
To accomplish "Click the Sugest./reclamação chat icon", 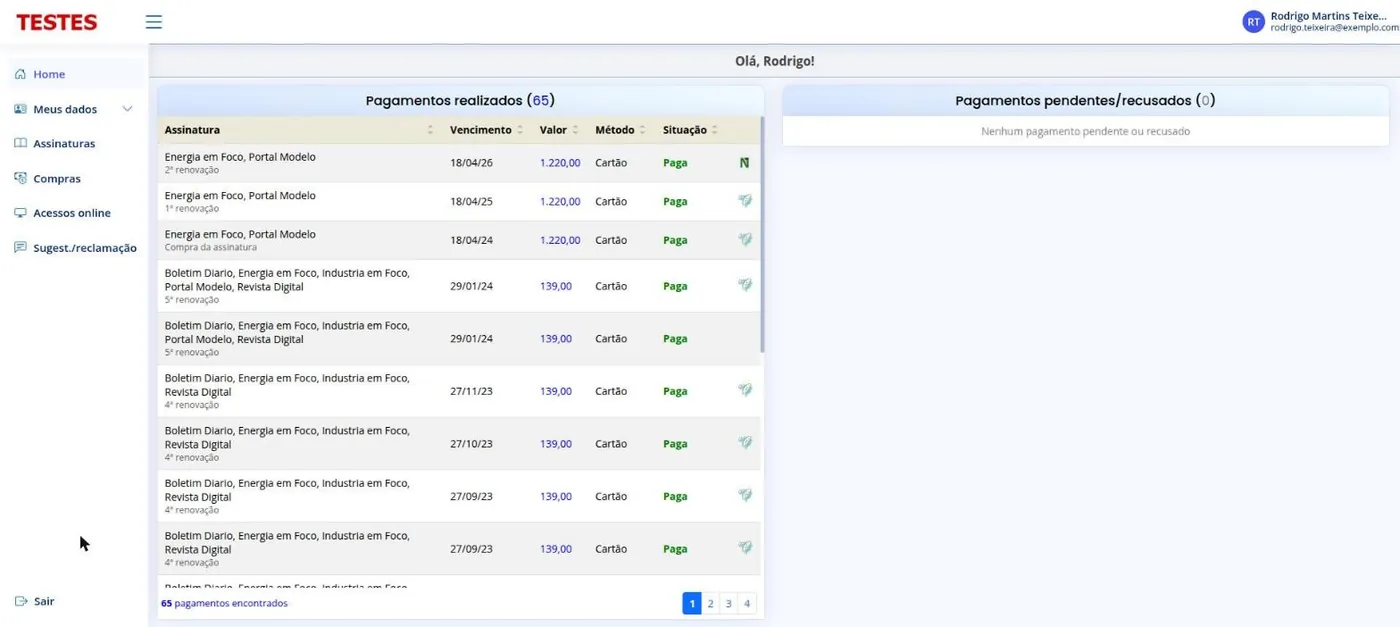I will [20, 247].
